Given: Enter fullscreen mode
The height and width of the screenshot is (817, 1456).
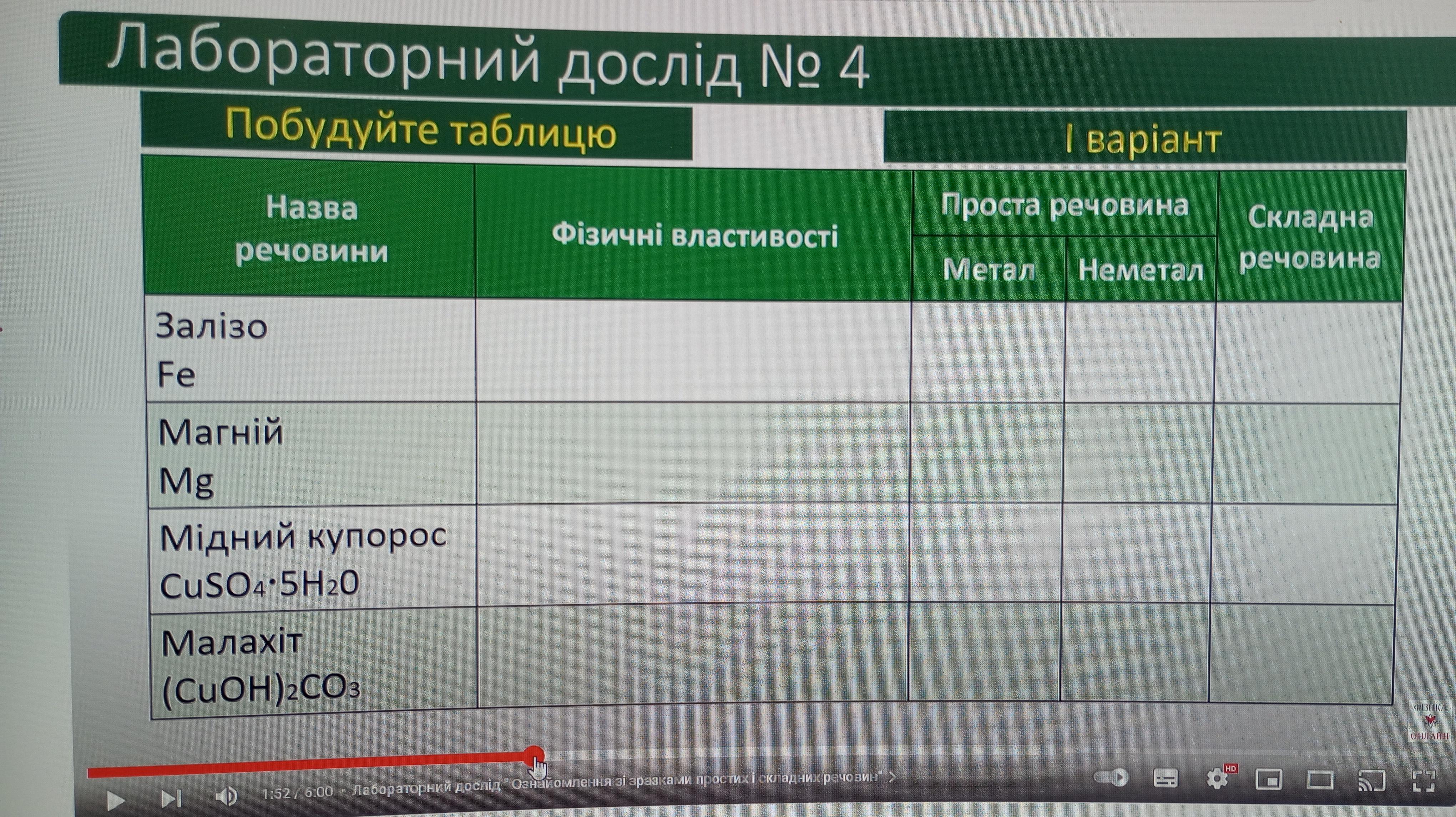Looking at the screenshot, I should [x=1424, y=781].
